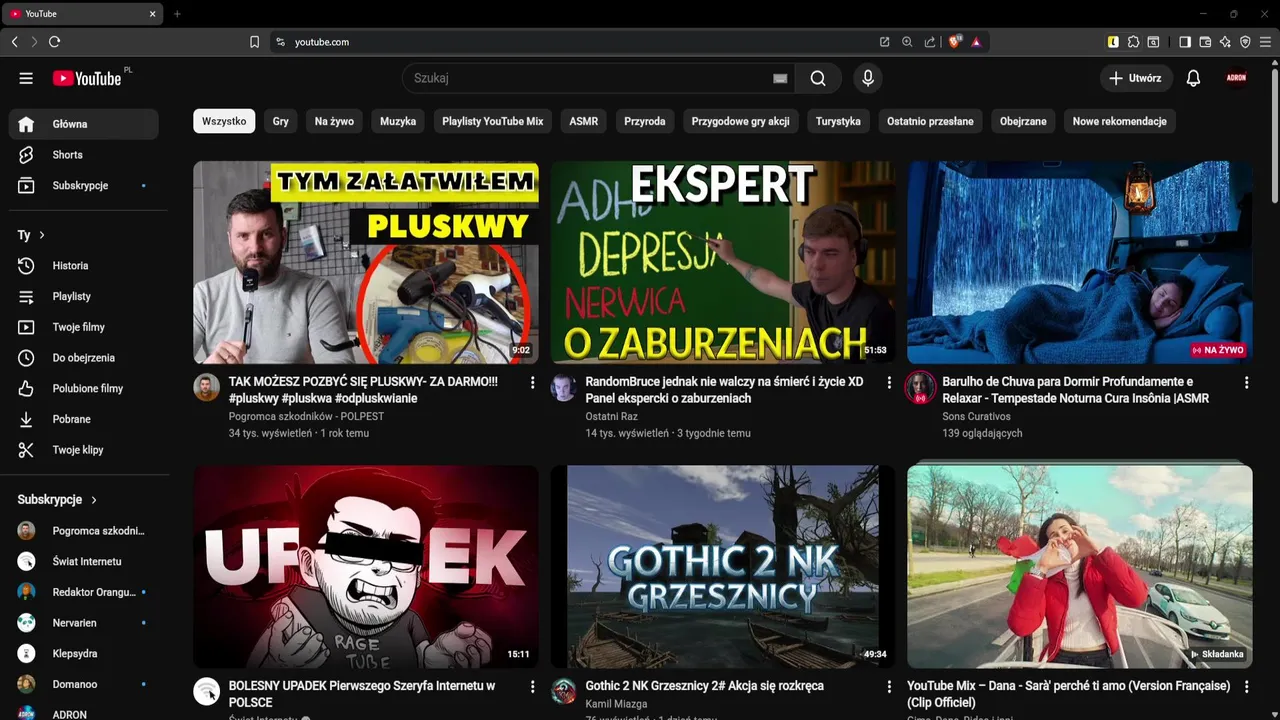This screenshot has width=1280, height=720.
Task: Select the Turystyka filter chip
Action: 838,121
